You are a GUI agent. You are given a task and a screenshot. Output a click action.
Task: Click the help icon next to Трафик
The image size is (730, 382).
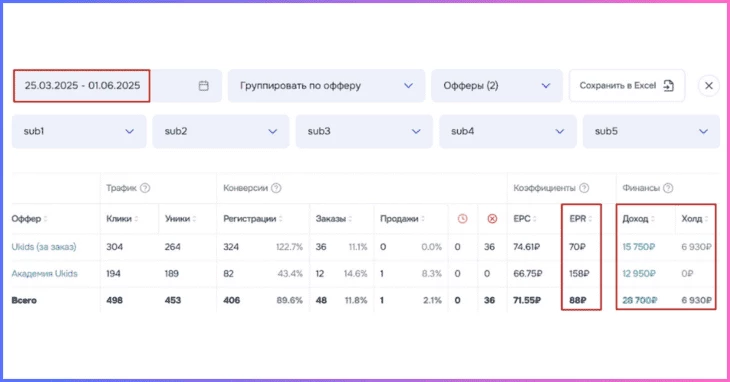pyautogui.click(x=145, y=188)
